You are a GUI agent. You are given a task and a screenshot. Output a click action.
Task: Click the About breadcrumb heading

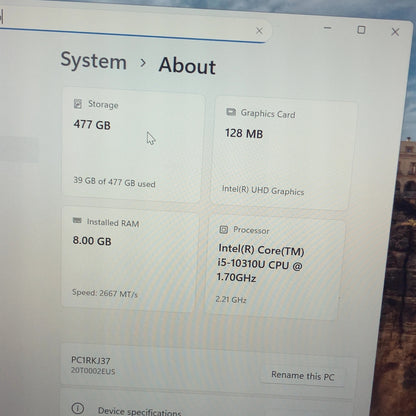[187, 65]
